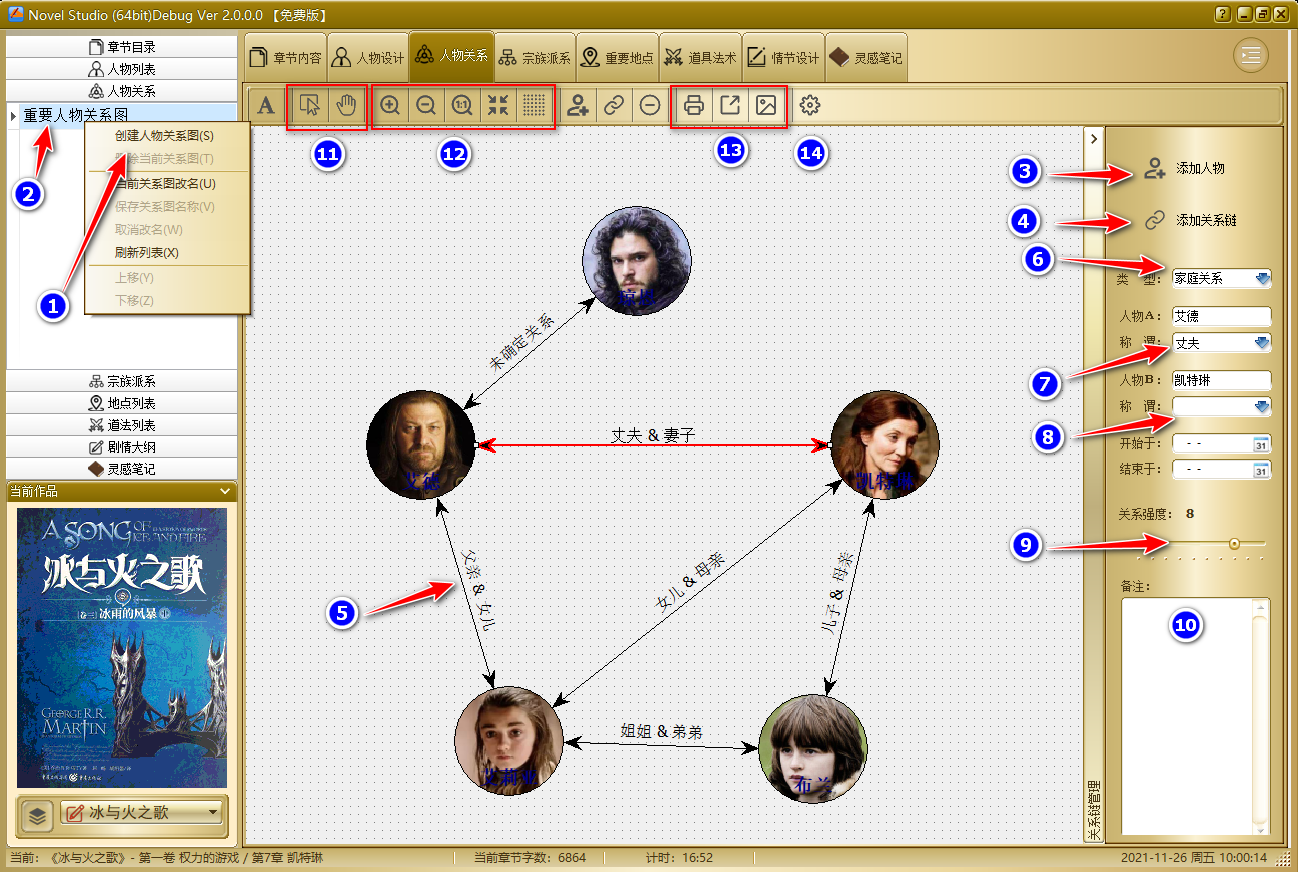Toggle the dotted grid display
The image size is (1298, 872).
[x=534, y=106]
